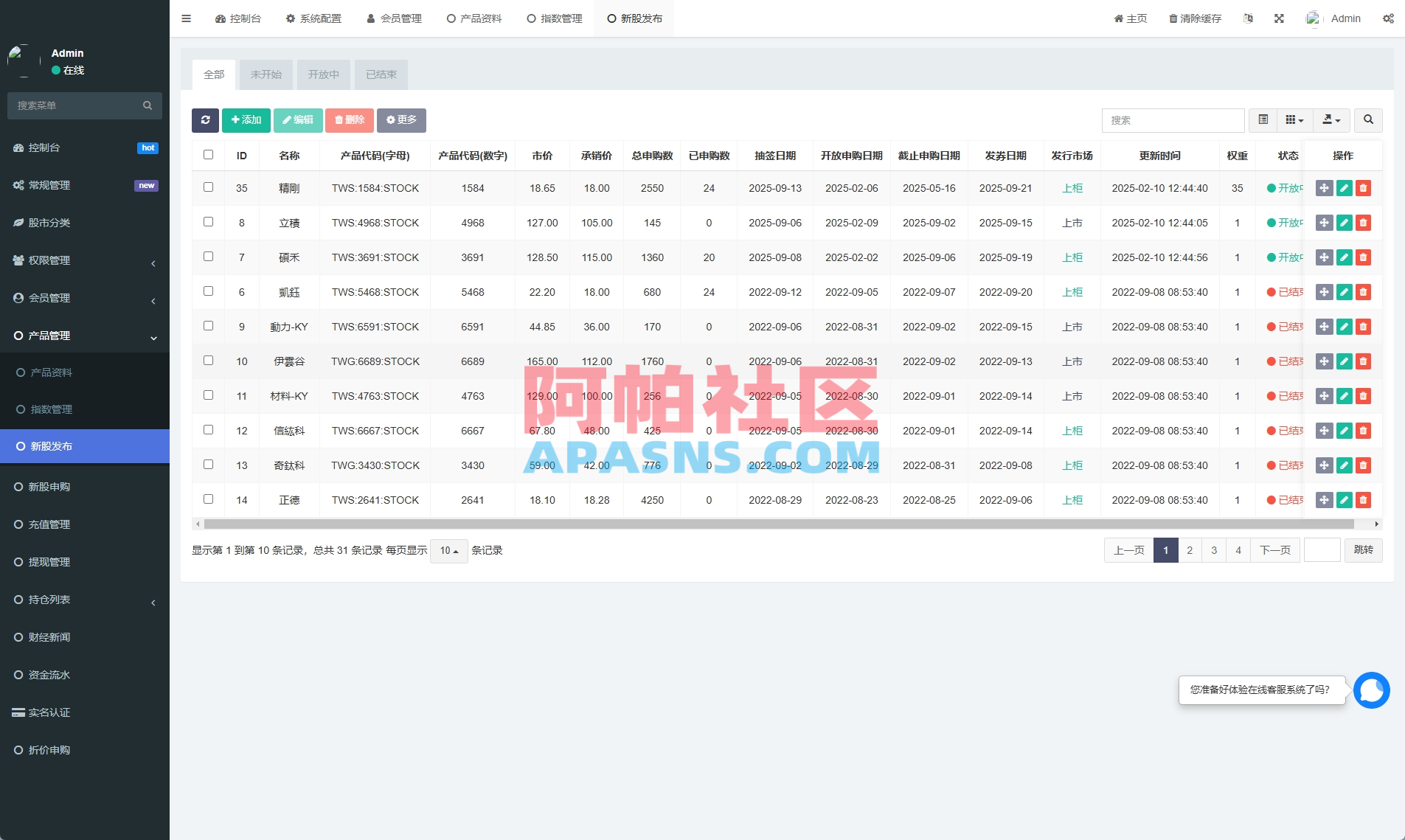Switch to the 开放中 filter tab
The width and height of the screenshot is (1405, 840).
[x=323, y=74]
